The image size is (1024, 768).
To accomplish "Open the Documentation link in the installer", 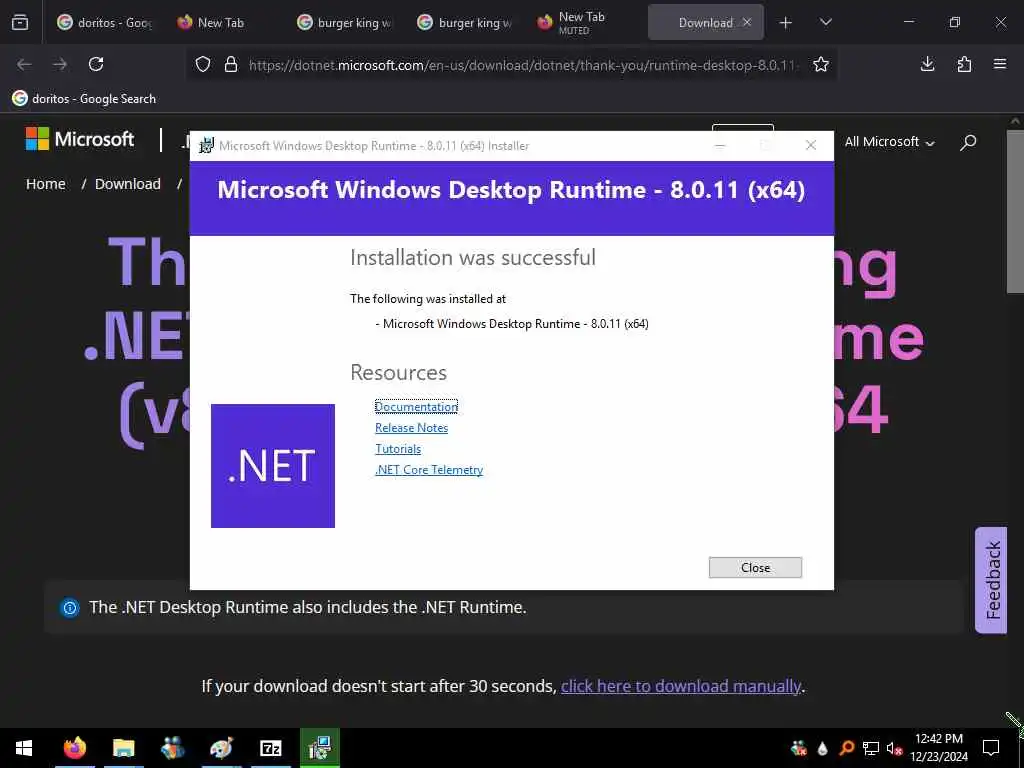I will click(x=416, y=406).
